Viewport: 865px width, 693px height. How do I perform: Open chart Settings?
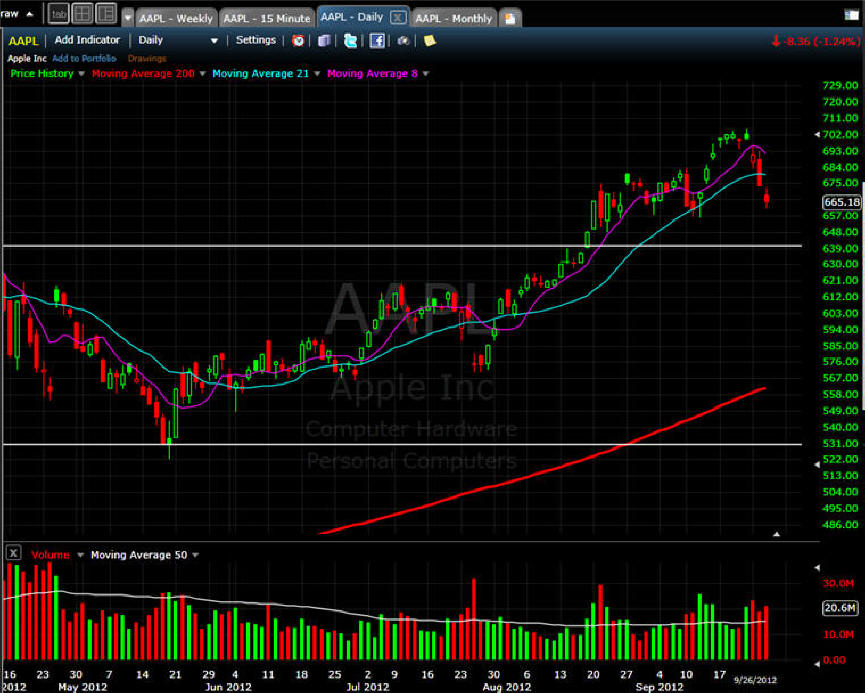pos(256,40)
